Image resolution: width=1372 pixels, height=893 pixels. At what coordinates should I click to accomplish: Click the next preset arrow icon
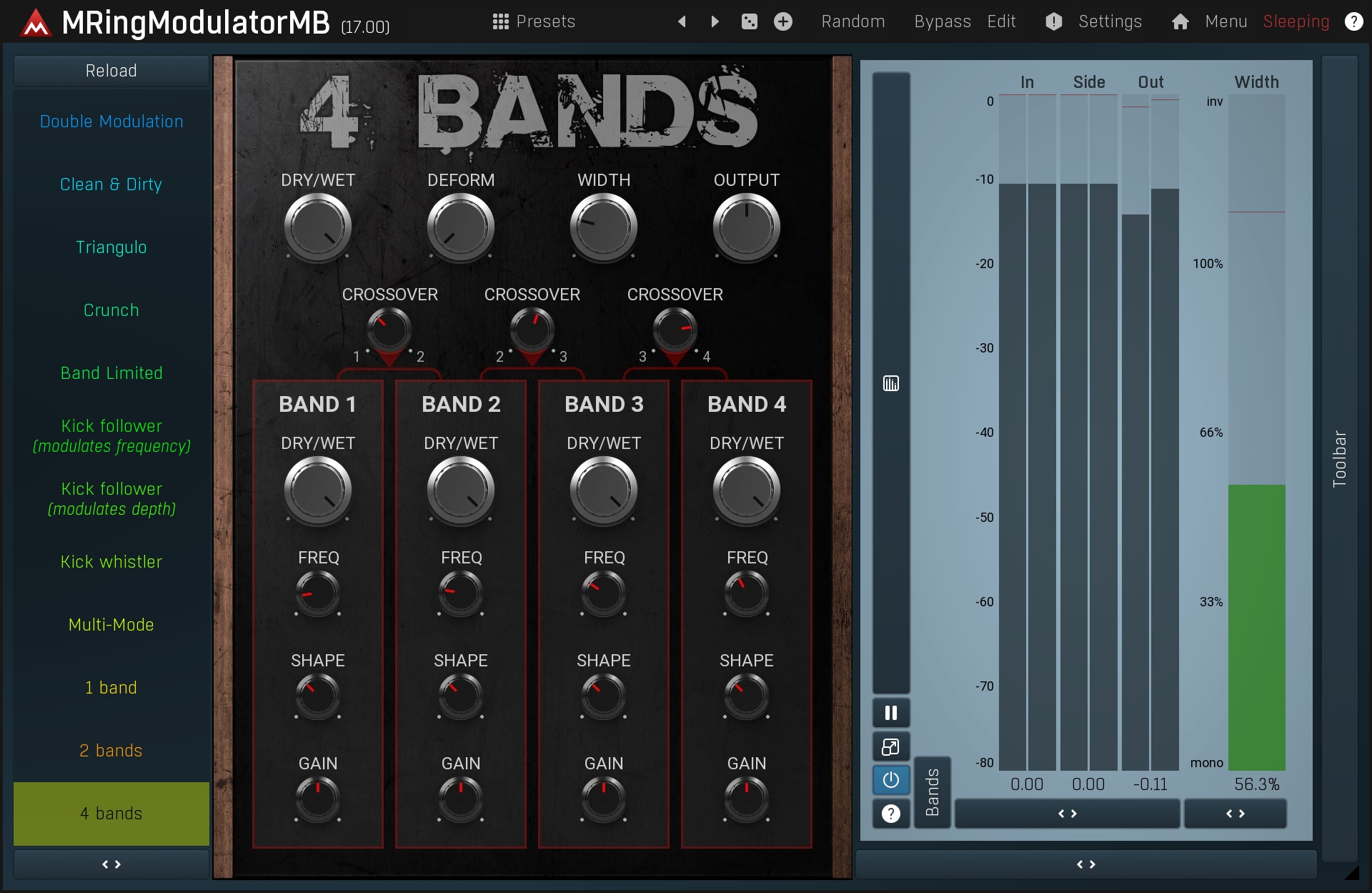point(715,21)
